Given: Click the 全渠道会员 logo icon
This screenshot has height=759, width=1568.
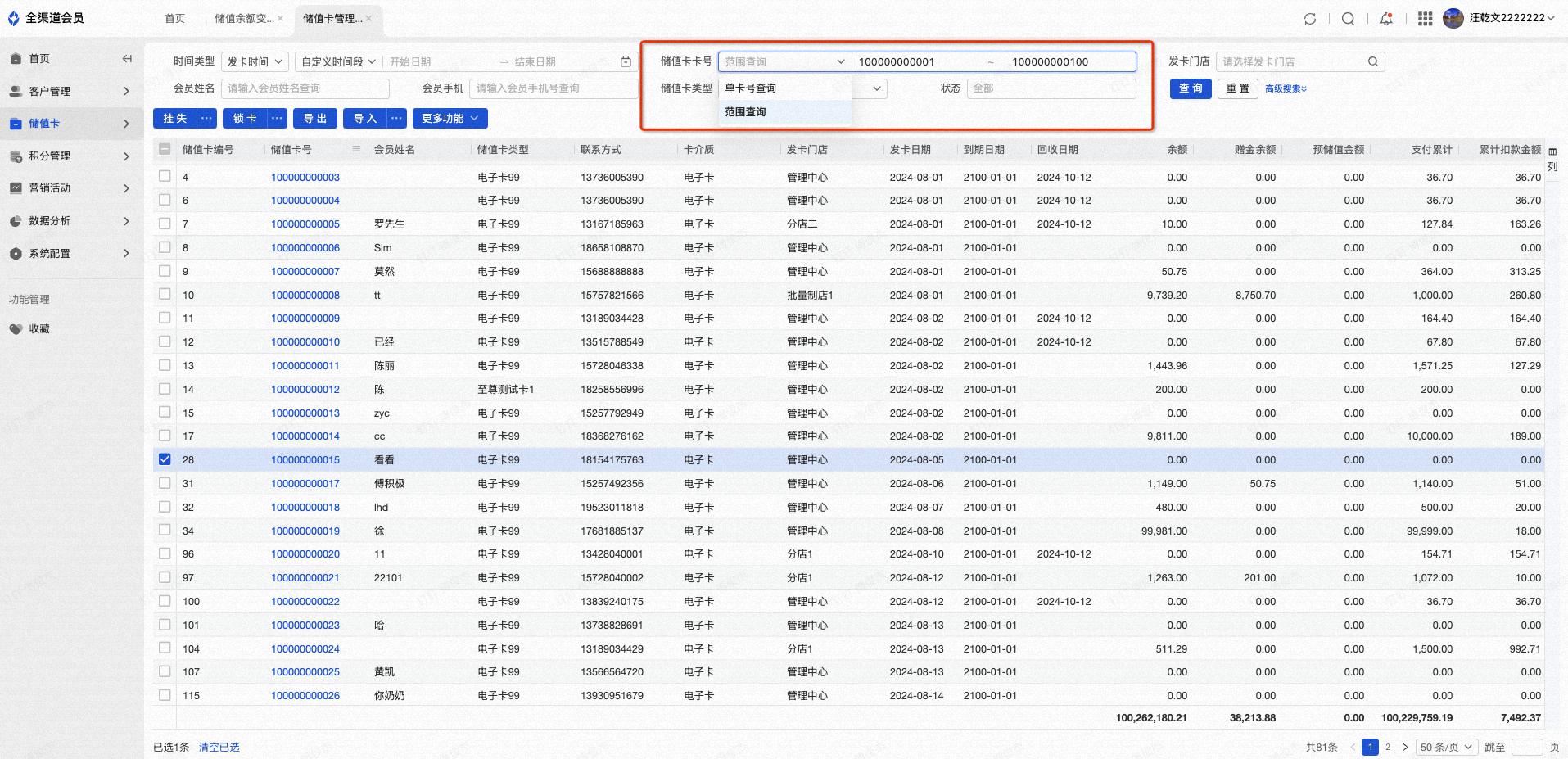Looking at the screenshot, I should [x=14, y=18].
